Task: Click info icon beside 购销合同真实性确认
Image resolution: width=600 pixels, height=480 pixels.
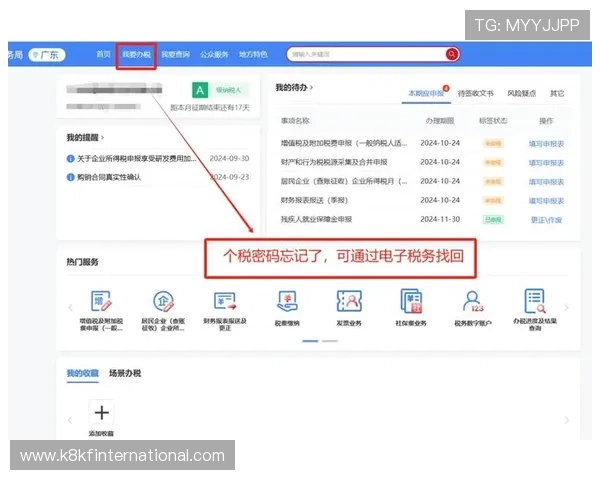Action: click(70, 177)
